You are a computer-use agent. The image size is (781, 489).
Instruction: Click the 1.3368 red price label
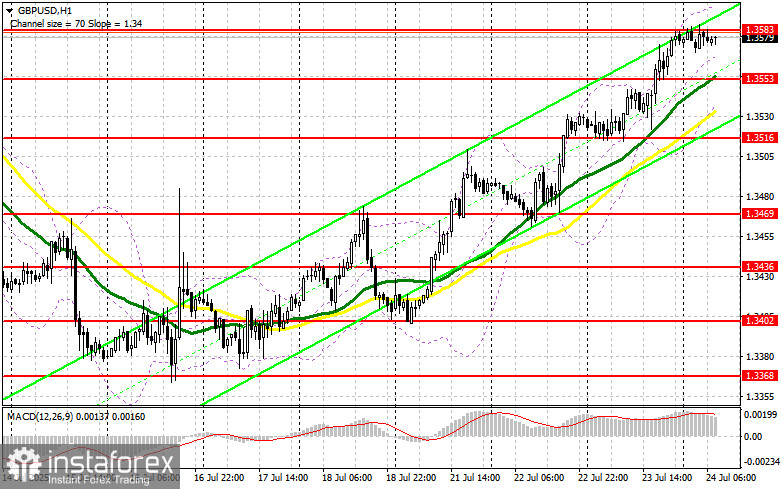point(760,375)
